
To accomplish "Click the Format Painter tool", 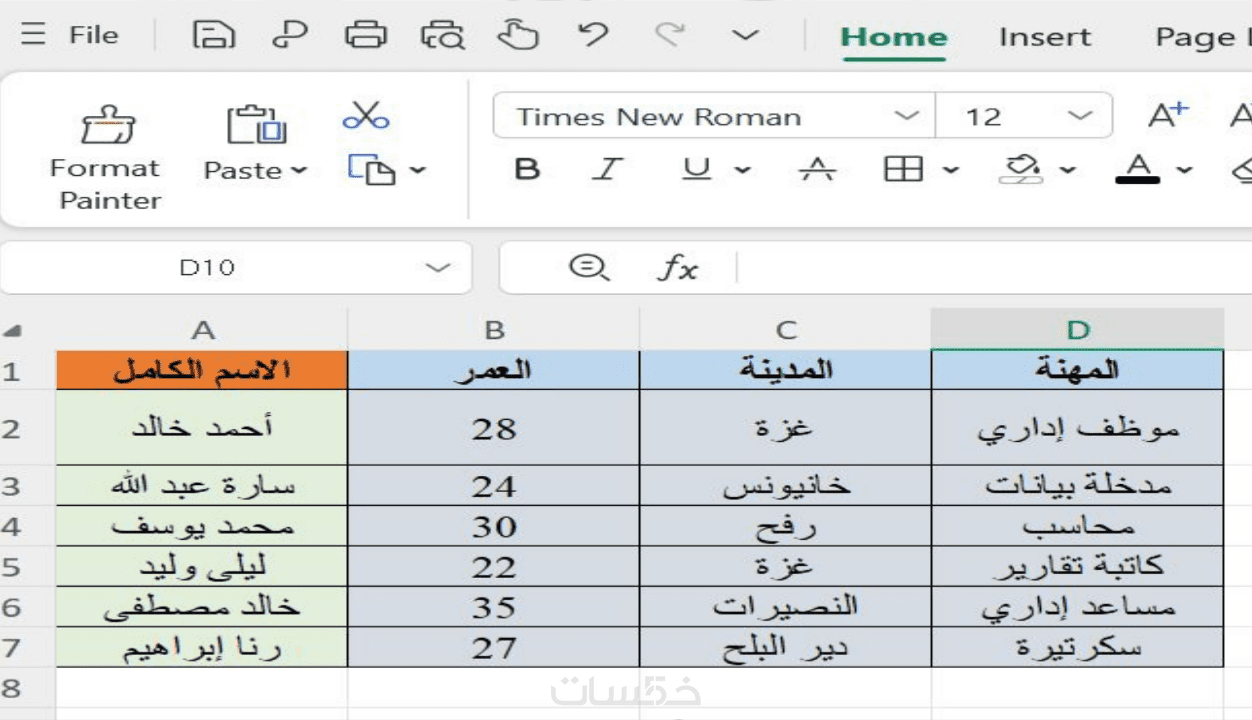I will pyautogui.click(x=105, y=155).
